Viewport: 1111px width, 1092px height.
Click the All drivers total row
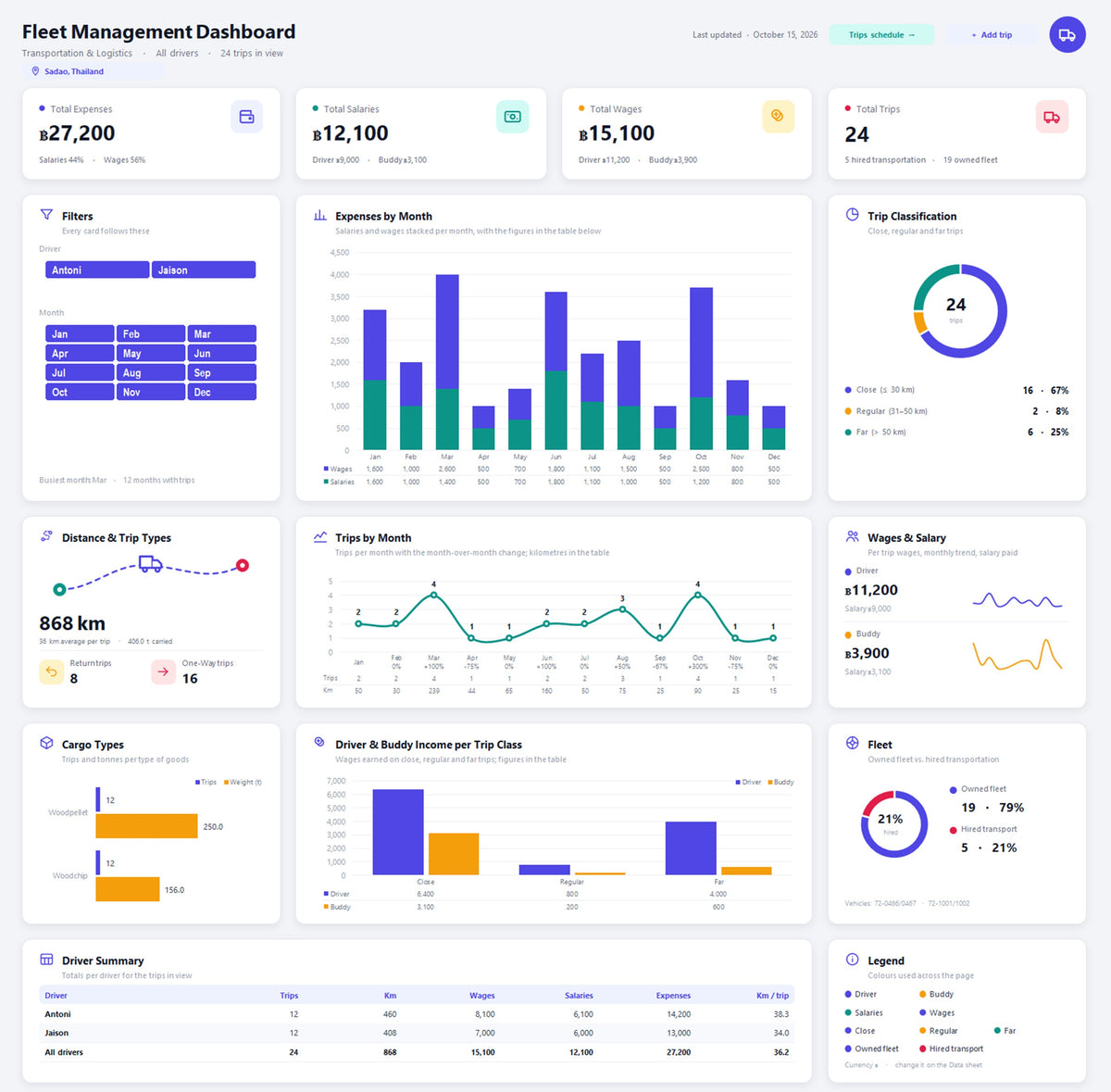point(417,1052)
